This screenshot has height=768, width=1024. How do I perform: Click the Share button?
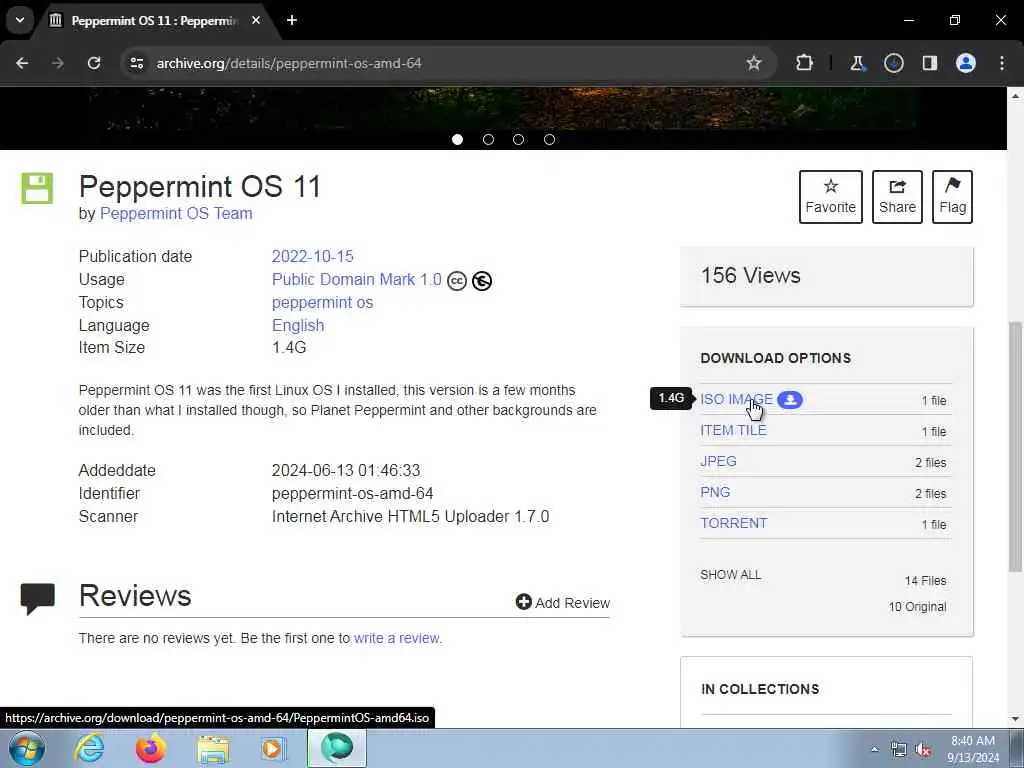[897, 197]
